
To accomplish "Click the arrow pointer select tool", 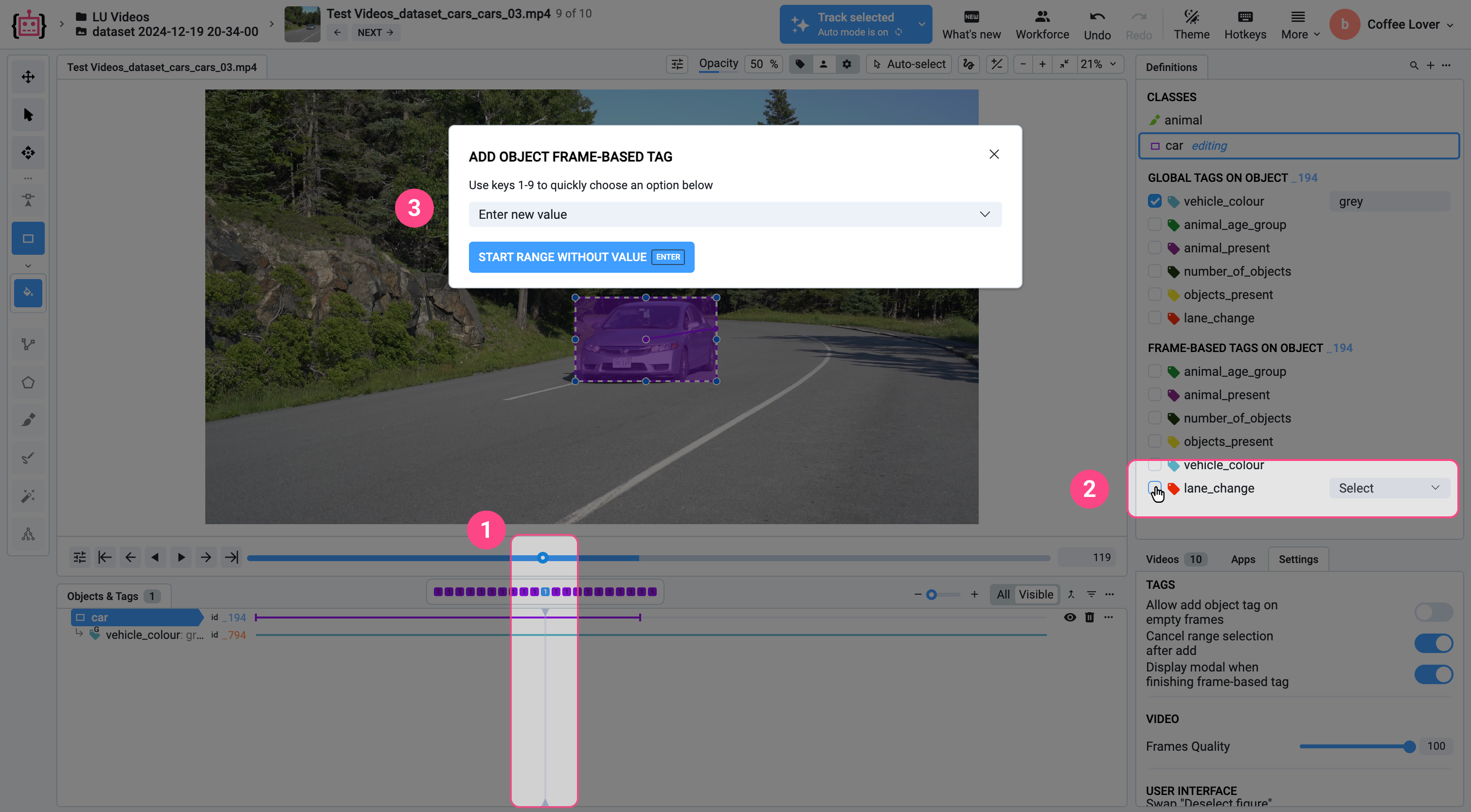I will point(28,115).
